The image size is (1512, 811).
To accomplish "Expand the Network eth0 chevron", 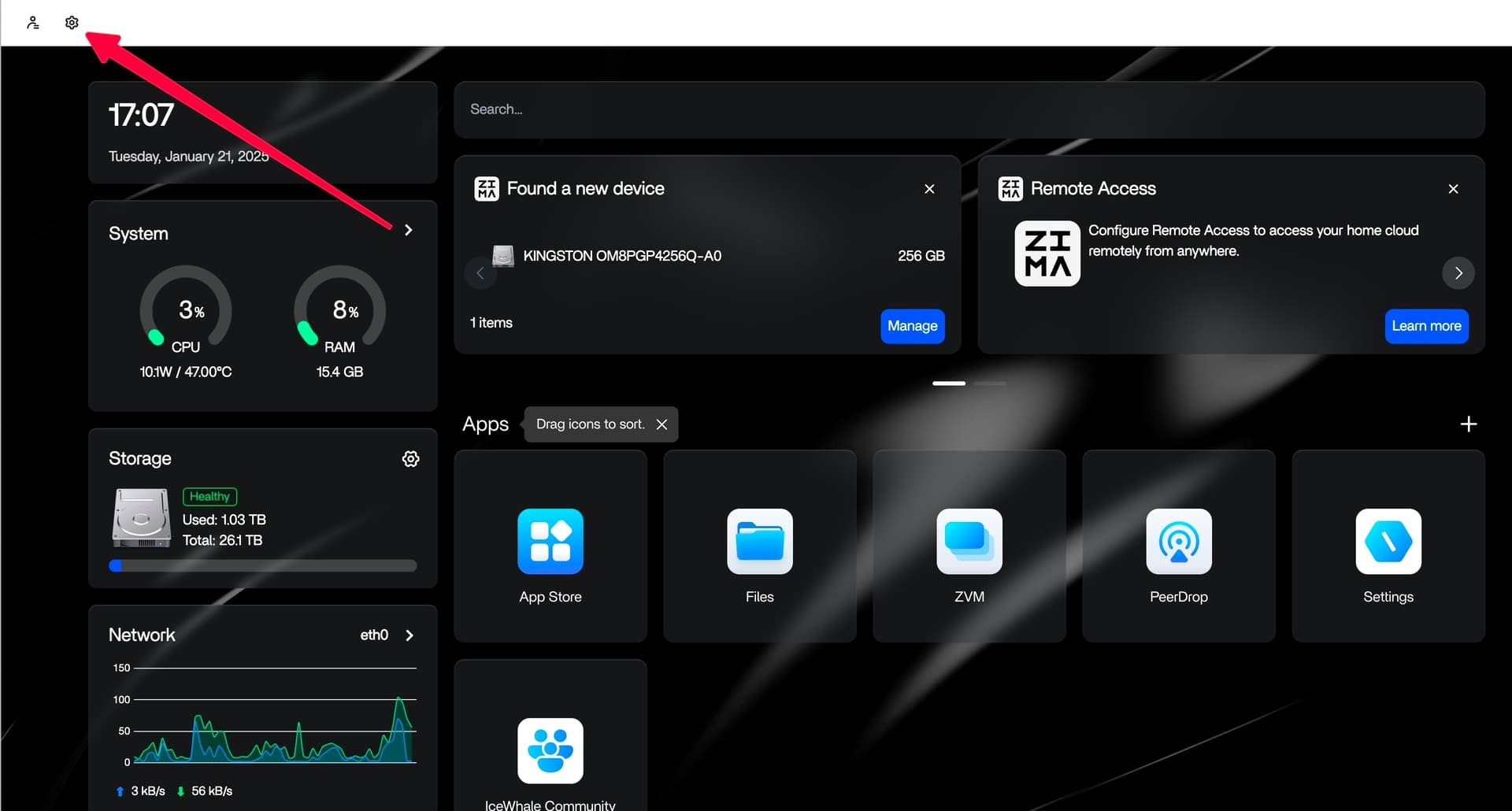I will coord(409,635).
